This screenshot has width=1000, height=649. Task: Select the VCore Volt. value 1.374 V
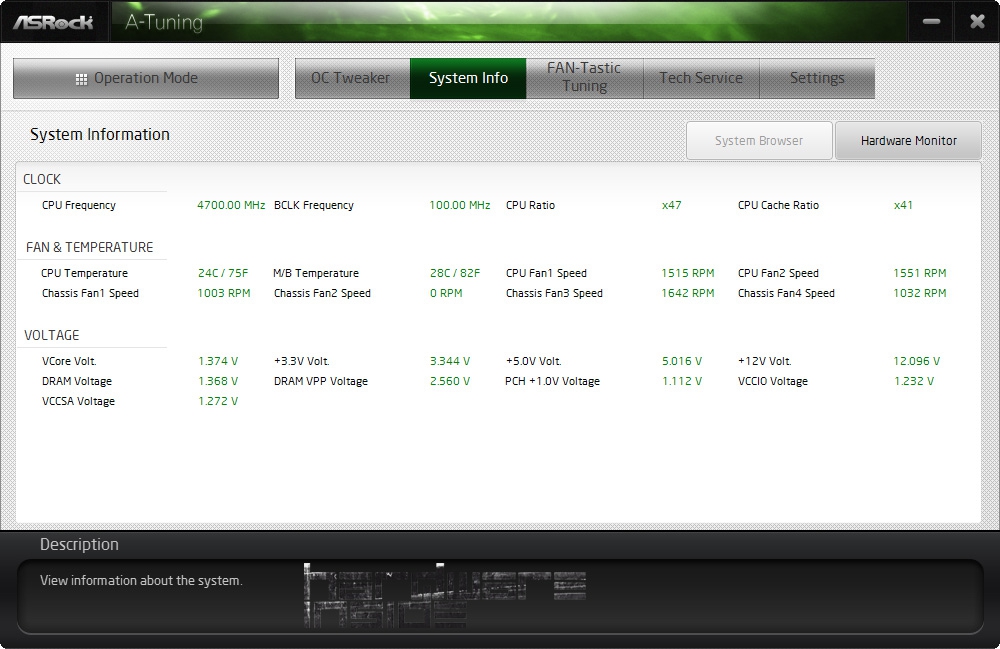(218, 361)
